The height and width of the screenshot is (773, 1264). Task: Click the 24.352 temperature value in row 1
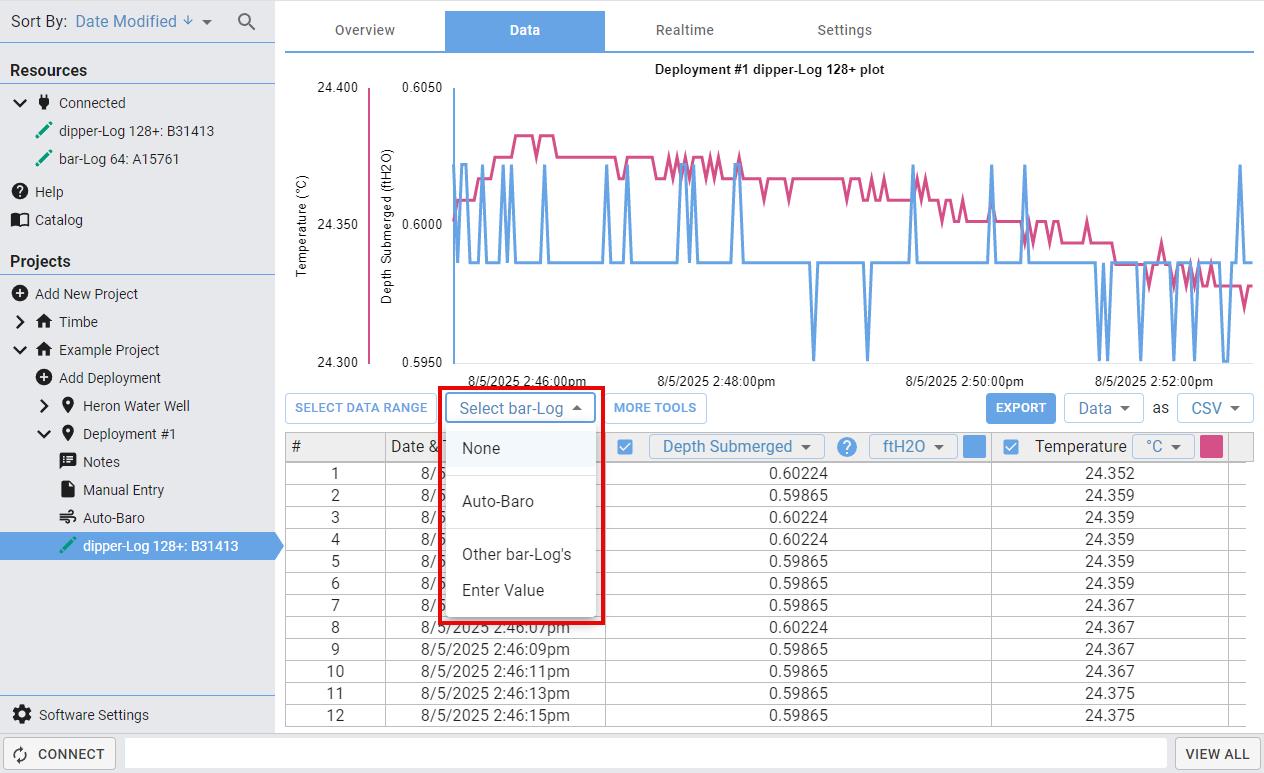[1109, 473]
